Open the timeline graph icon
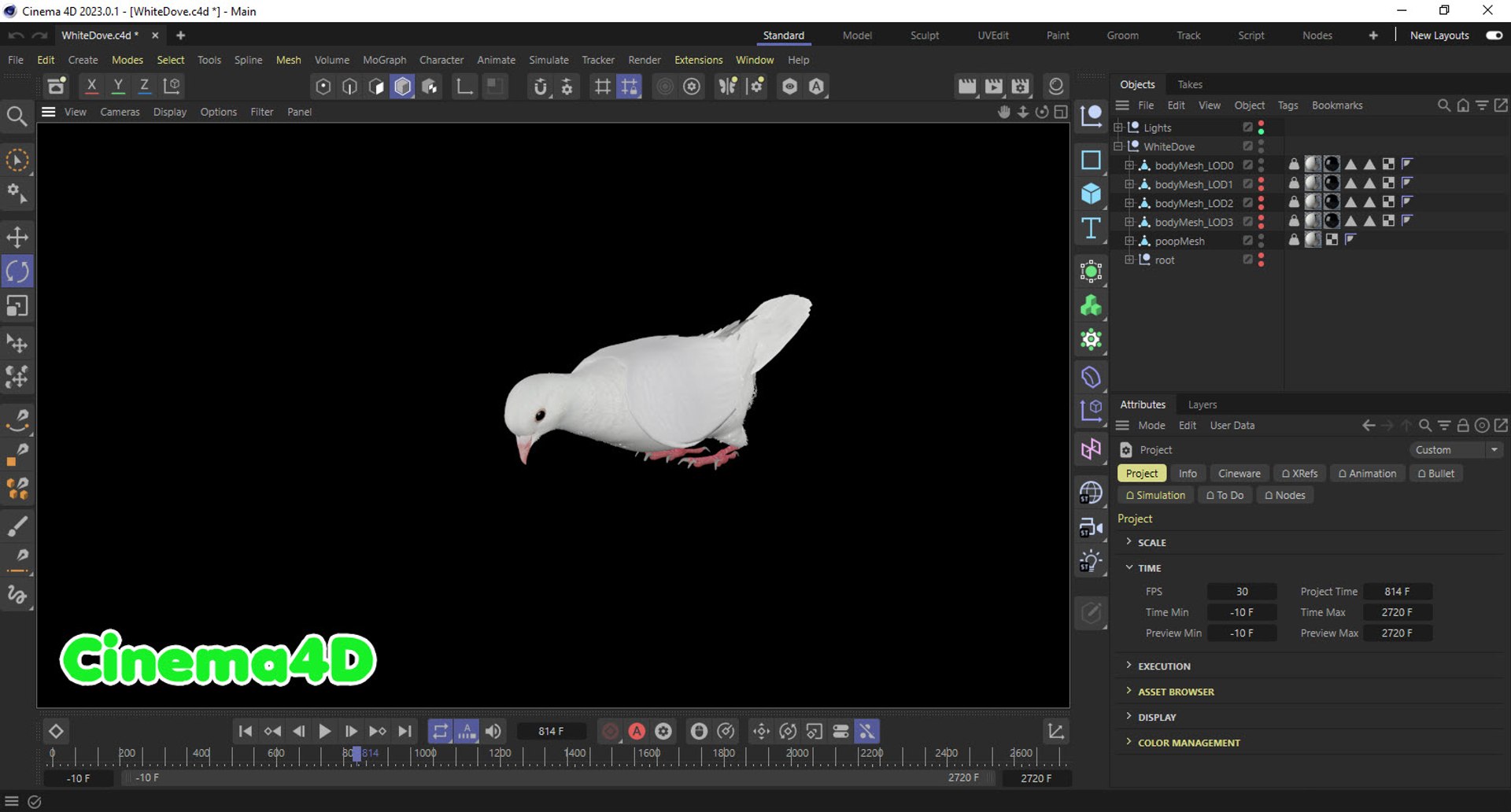 coord(1056,731)
